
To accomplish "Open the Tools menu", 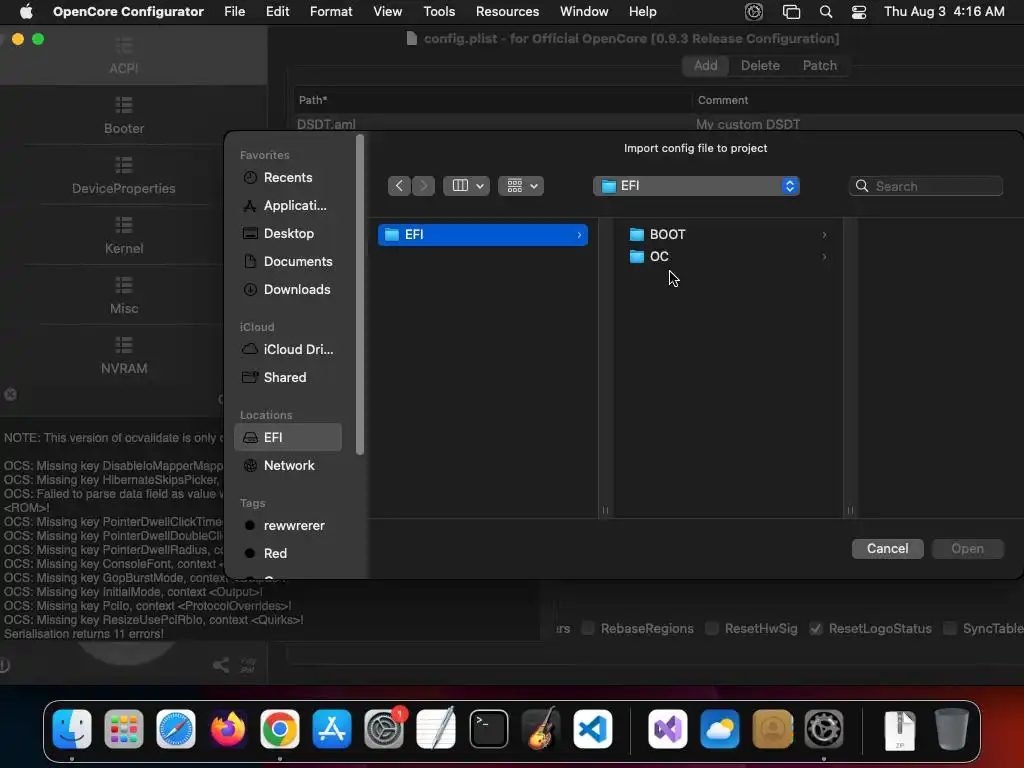I will point(439,12).
